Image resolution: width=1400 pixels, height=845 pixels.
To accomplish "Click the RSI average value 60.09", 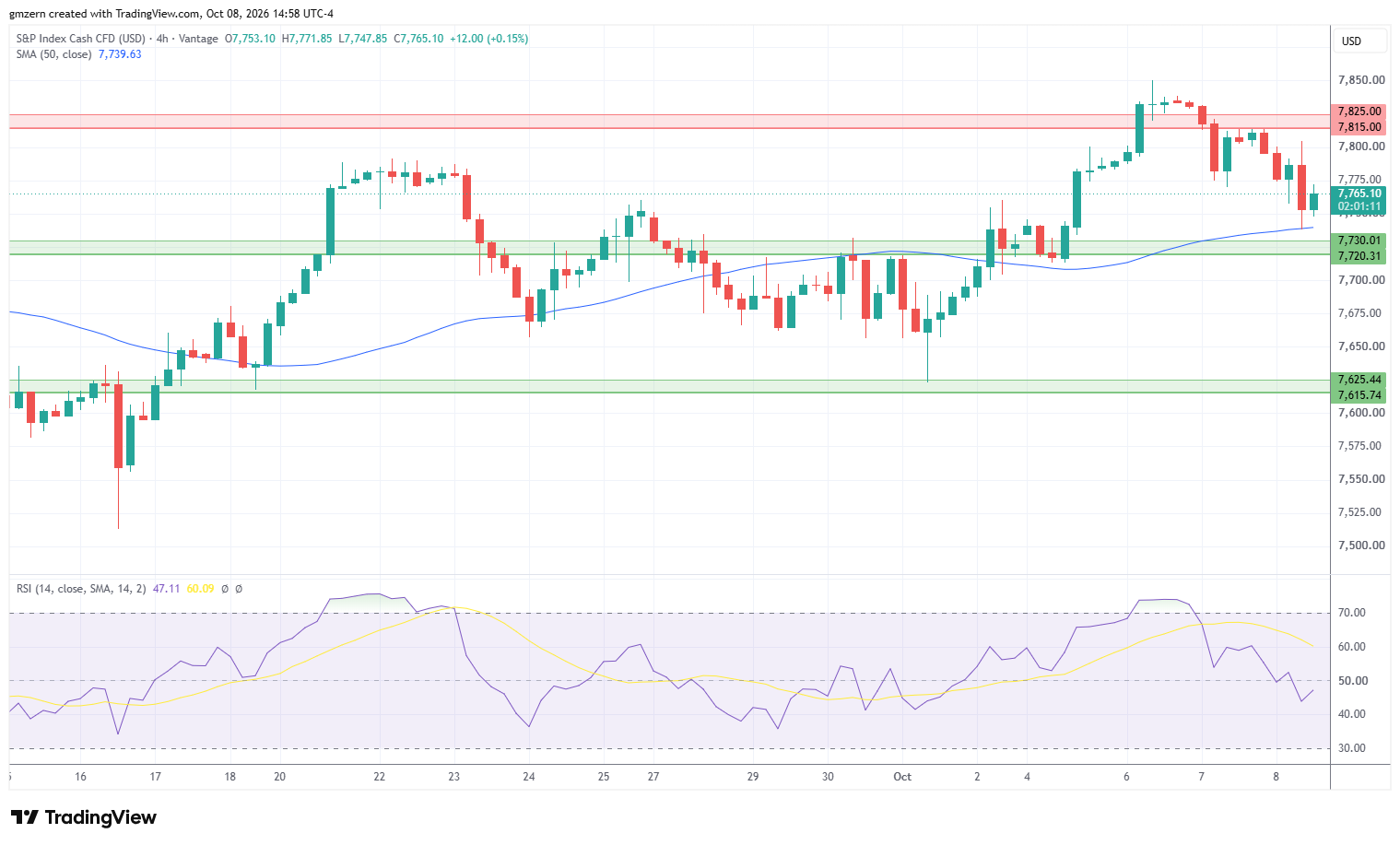I will coord(200,589).
